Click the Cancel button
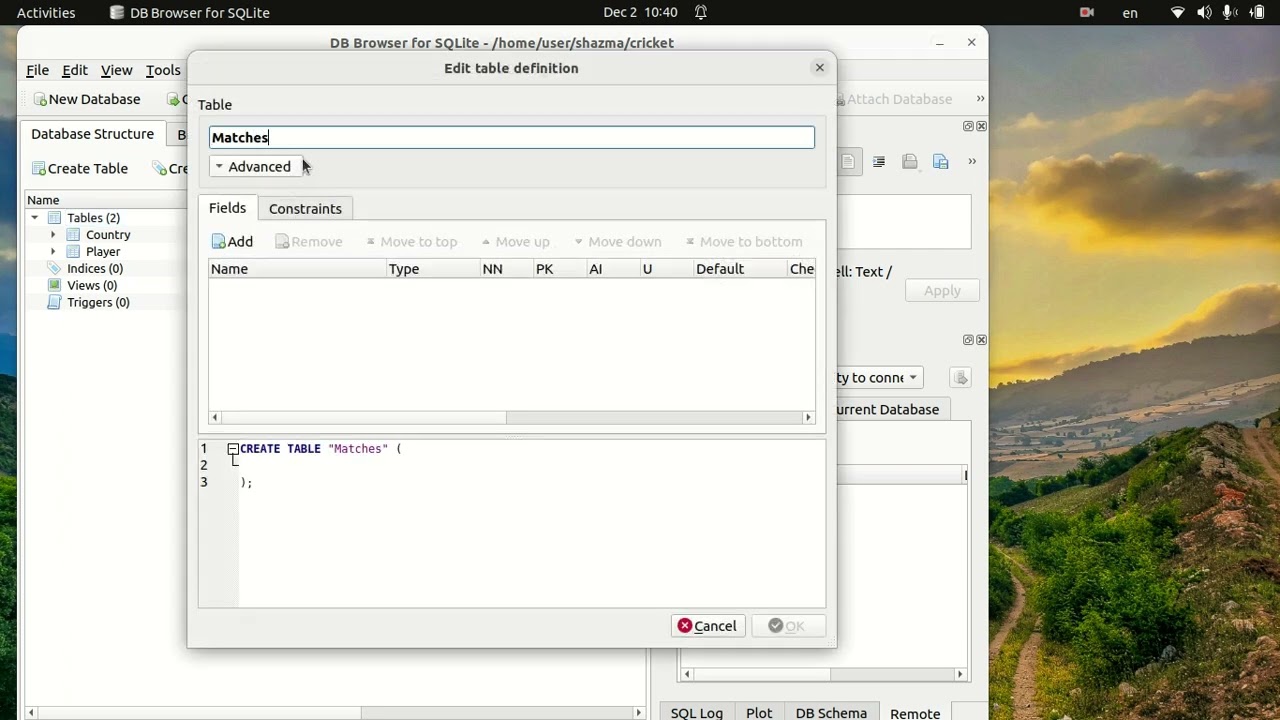Viewport: 1280px width, 720px height. click(x=708, y=626)
